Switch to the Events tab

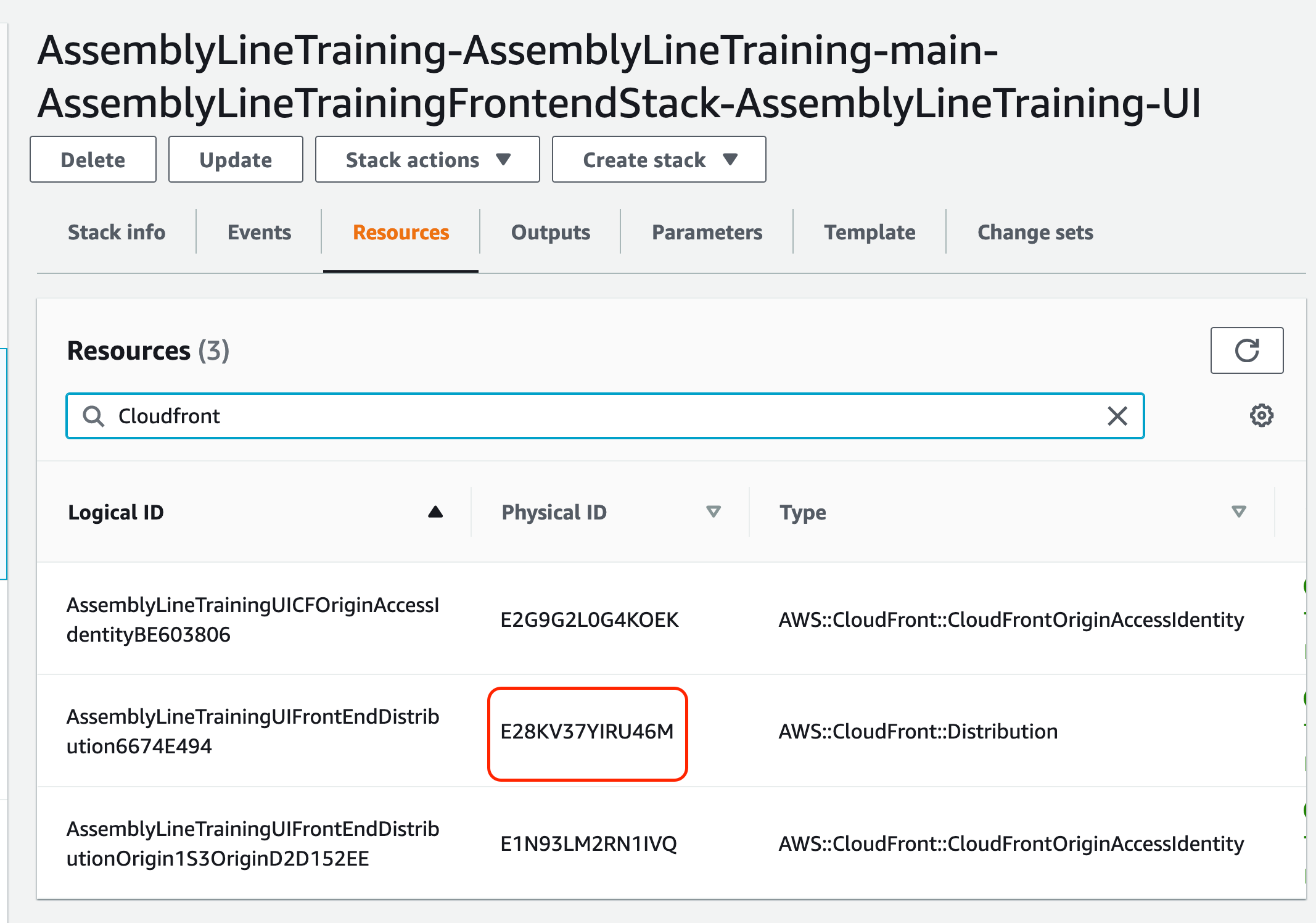[259, 233]
